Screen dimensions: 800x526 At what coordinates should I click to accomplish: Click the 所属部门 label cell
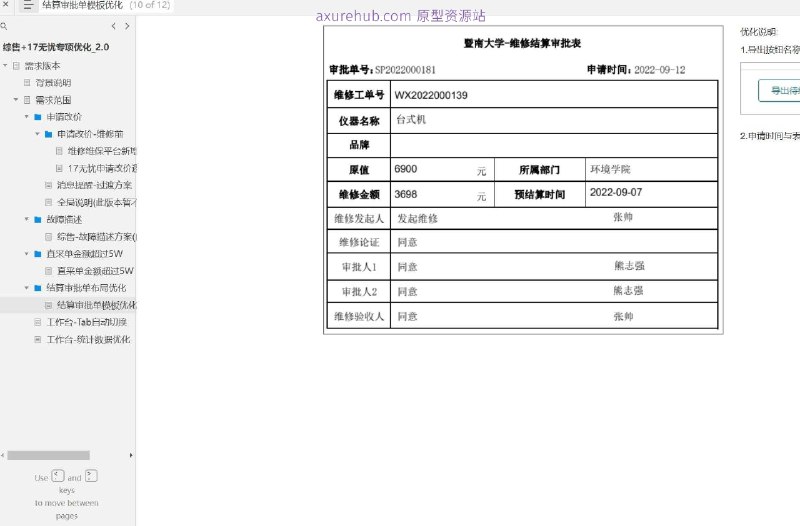tap(539, 170)
